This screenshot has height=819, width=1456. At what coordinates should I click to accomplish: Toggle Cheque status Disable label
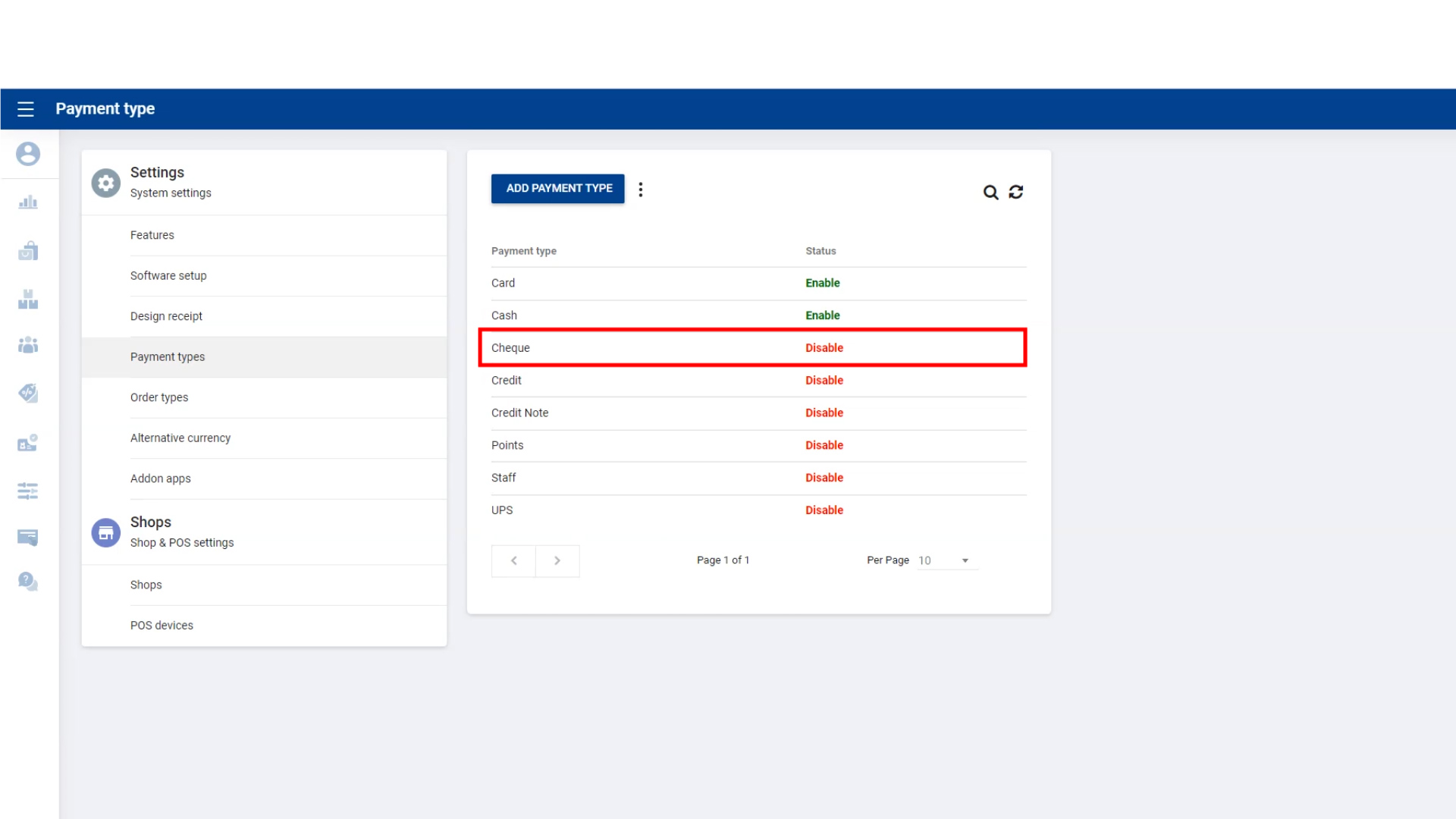coord(824,348)
